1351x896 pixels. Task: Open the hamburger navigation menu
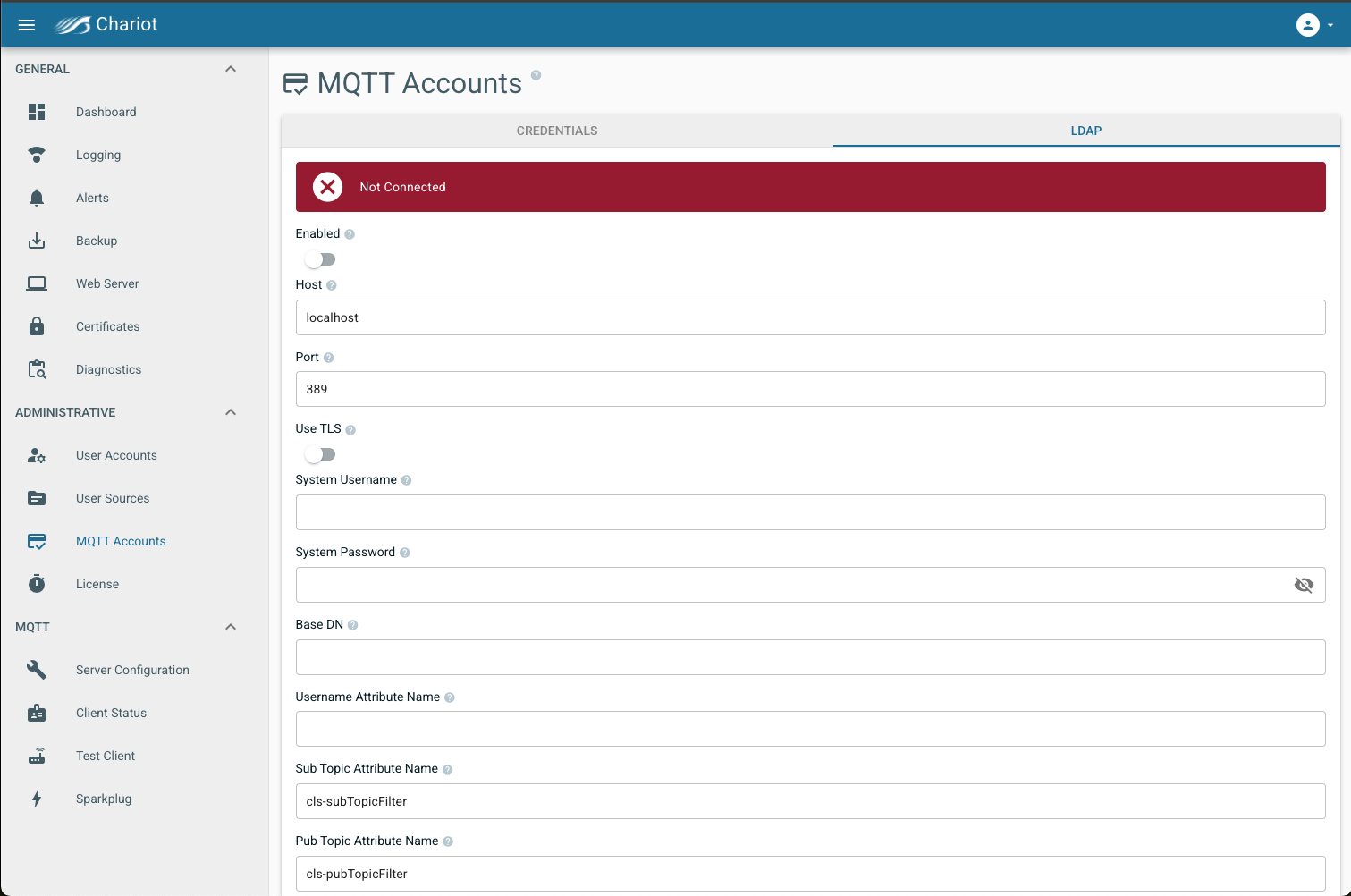click(27, 25)
